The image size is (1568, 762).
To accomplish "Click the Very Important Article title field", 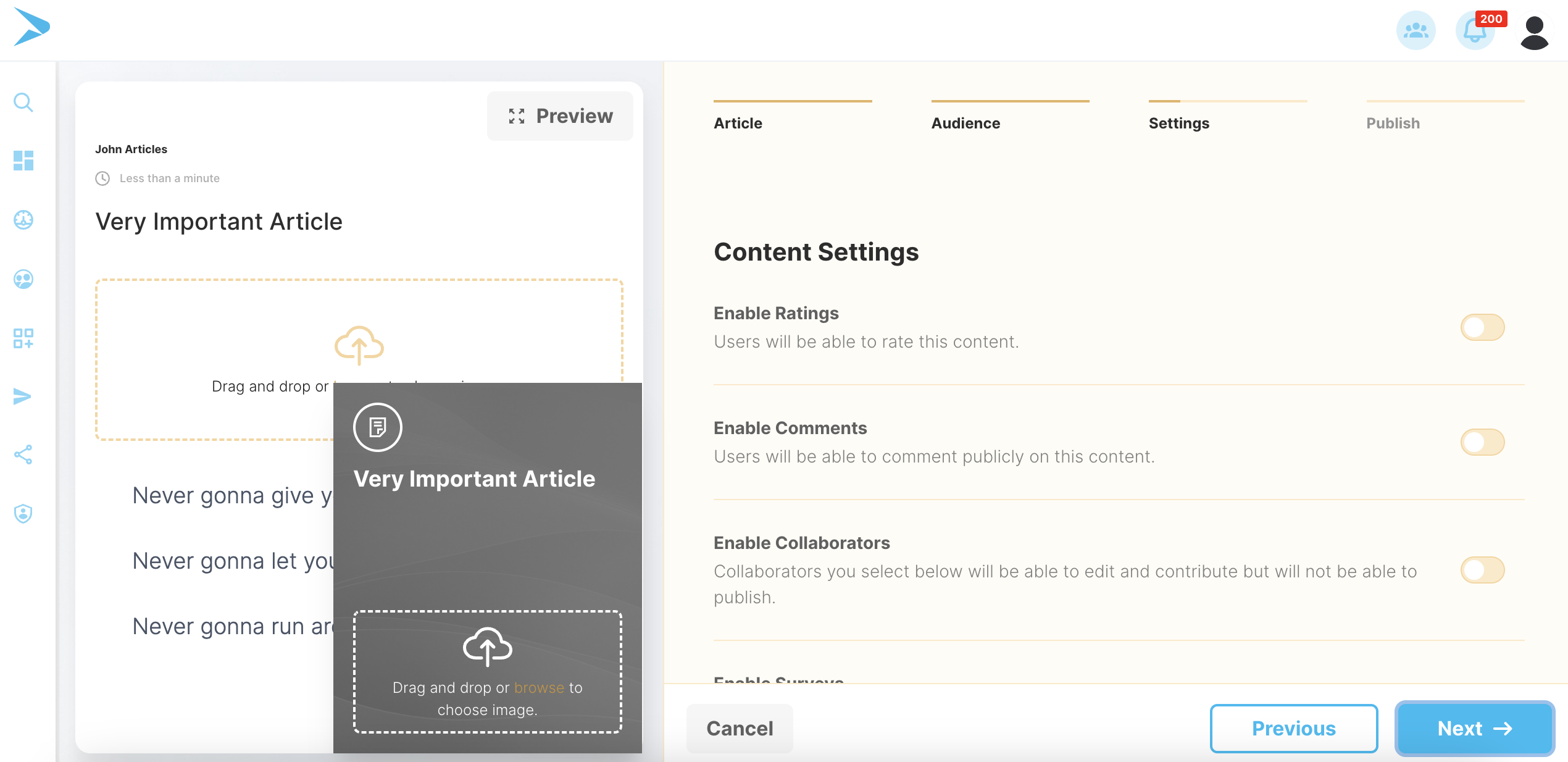I will click(219, 222).
